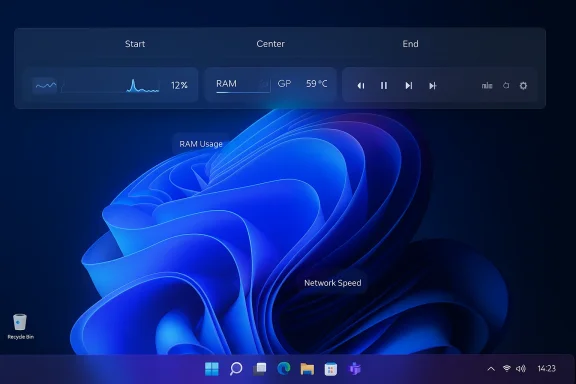Click the 59 °C temperature reading
Image resolution: width=576 pixels, height=384 pixels.
(317, 84)
